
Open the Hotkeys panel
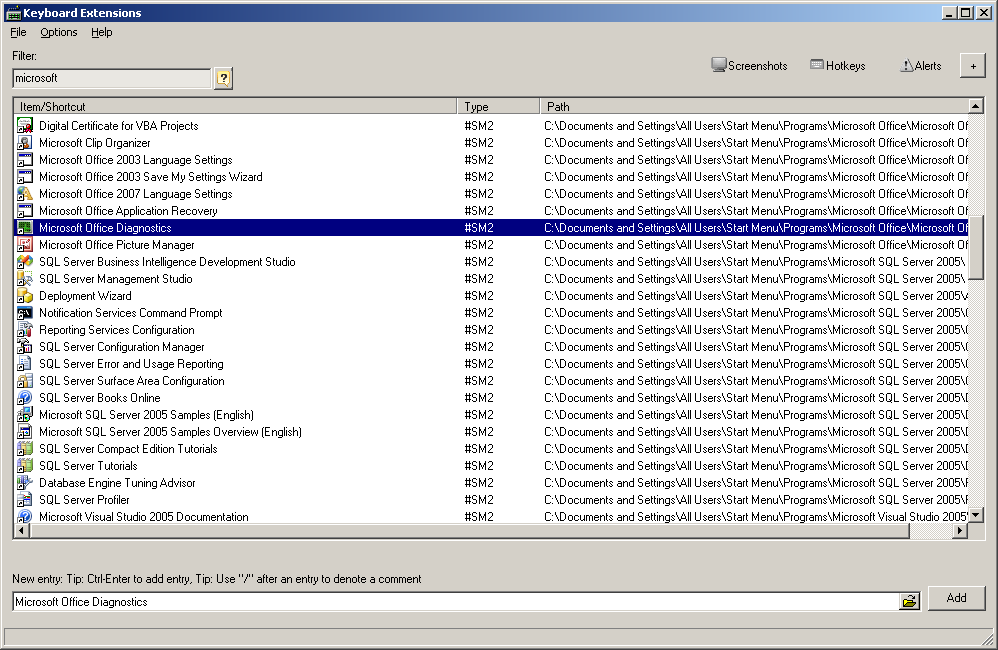click(x=837, y=66)
